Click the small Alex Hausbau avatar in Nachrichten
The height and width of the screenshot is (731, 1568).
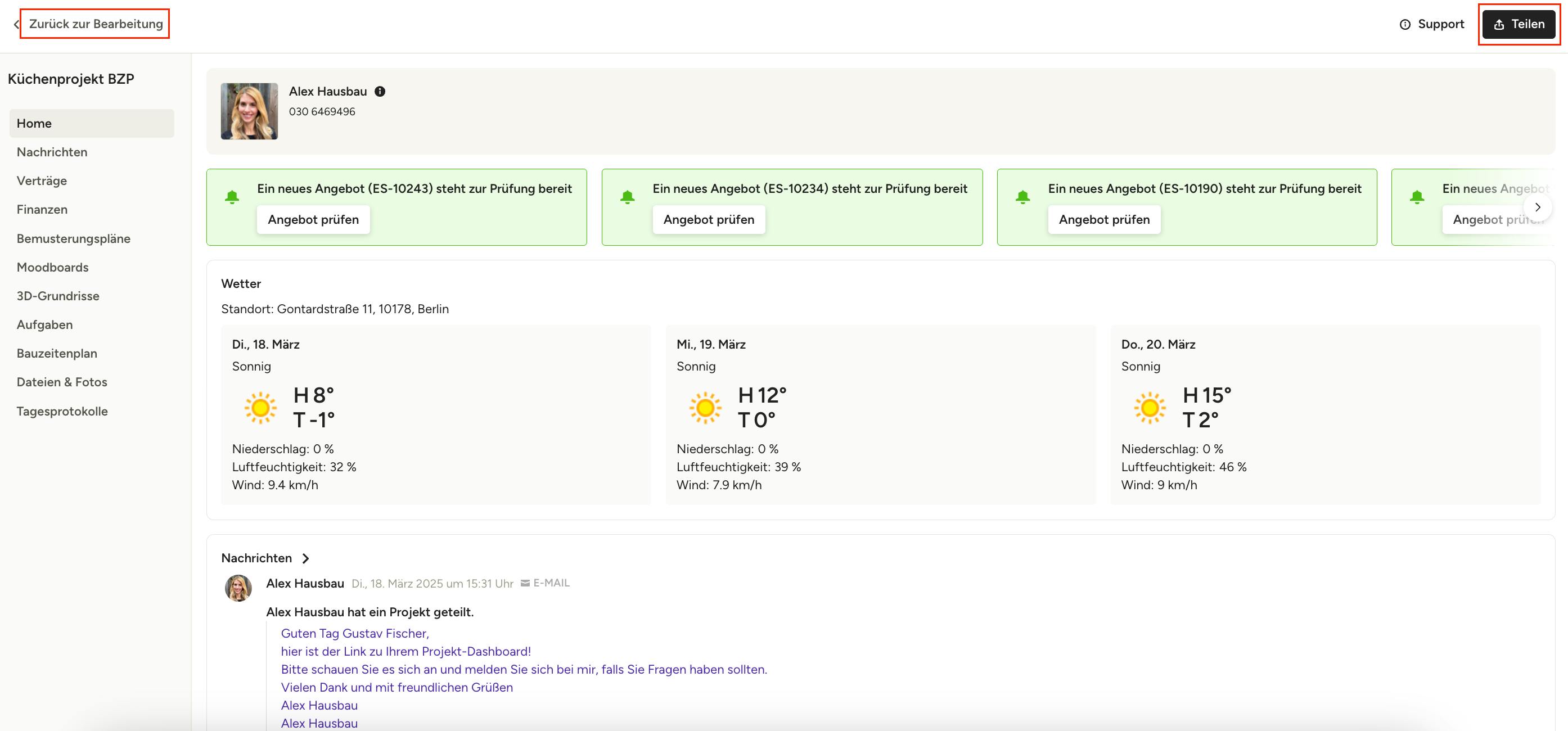(x=238, y=588)
